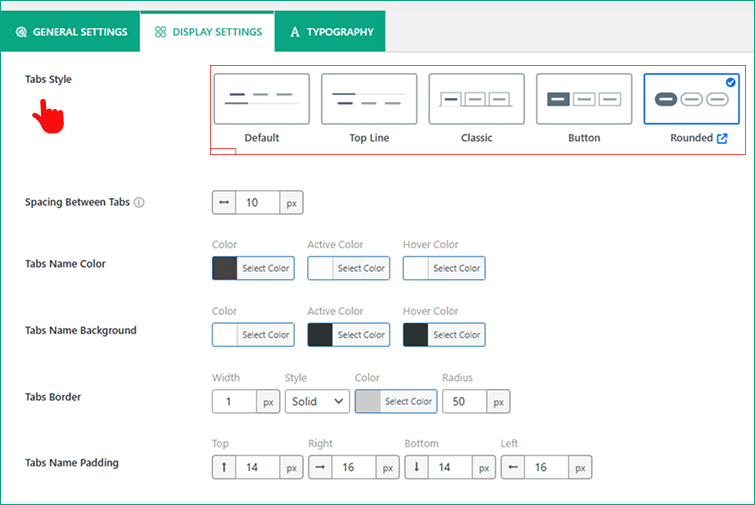Open the Tabs Border Style dropdown
Image resolution: width=755 pixels, height=505 pixels.
coord(316,401)
